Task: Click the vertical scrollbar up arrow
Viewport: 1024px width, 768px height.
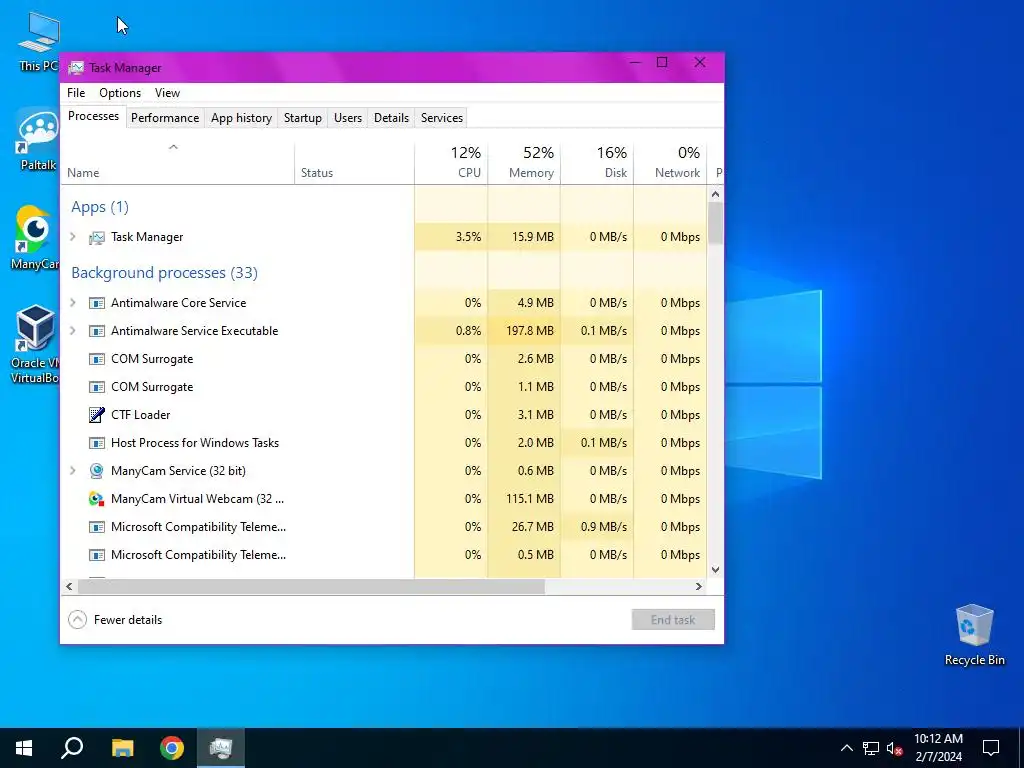Action: 715,194
